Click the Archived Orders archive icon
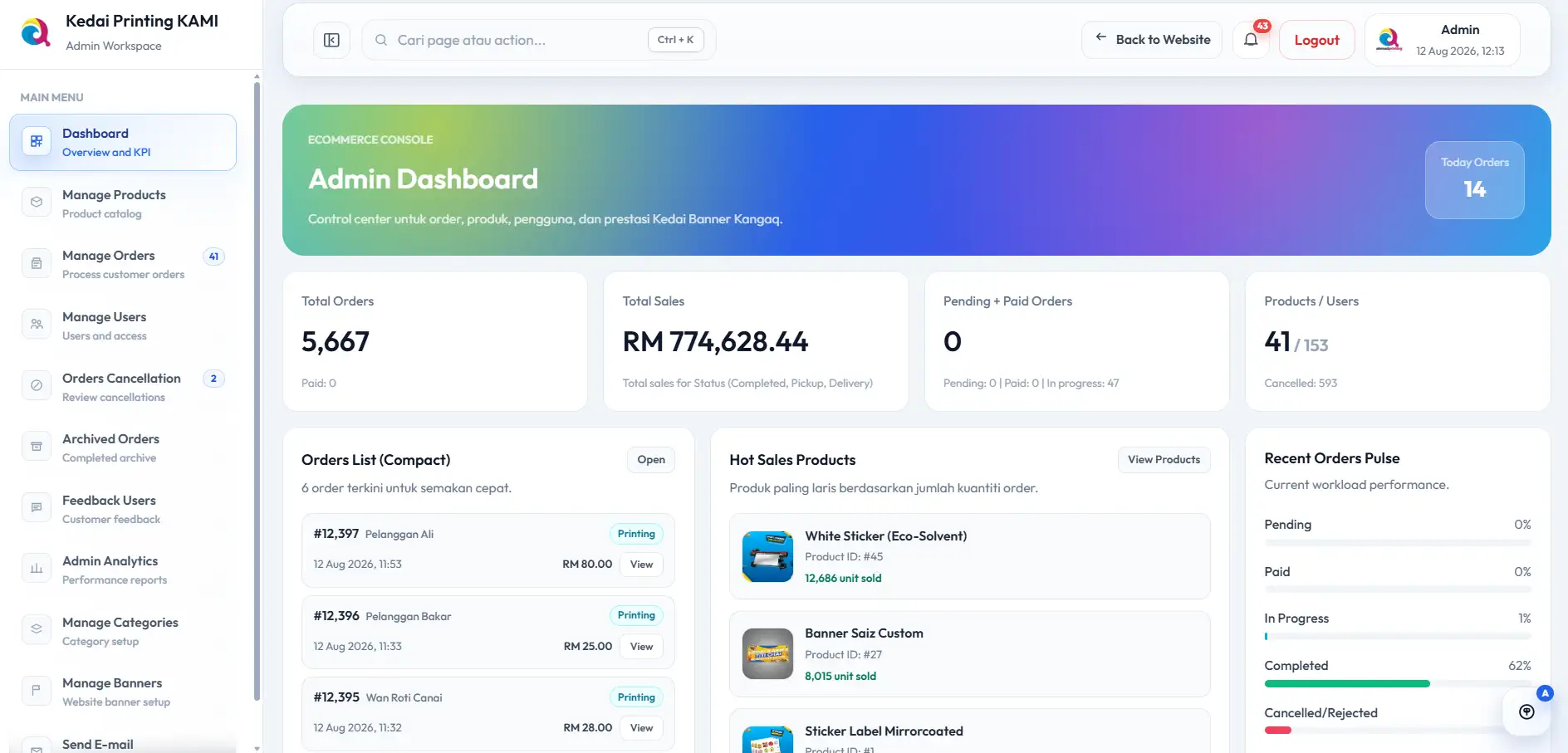The image size is (1568, 753). click(x=37, y=447)
